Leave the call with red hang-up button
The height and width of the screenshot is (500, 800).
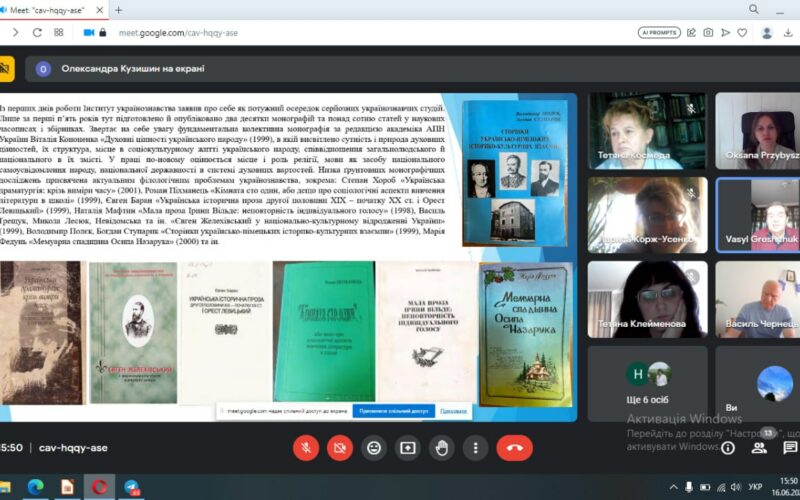pos(515,448)
